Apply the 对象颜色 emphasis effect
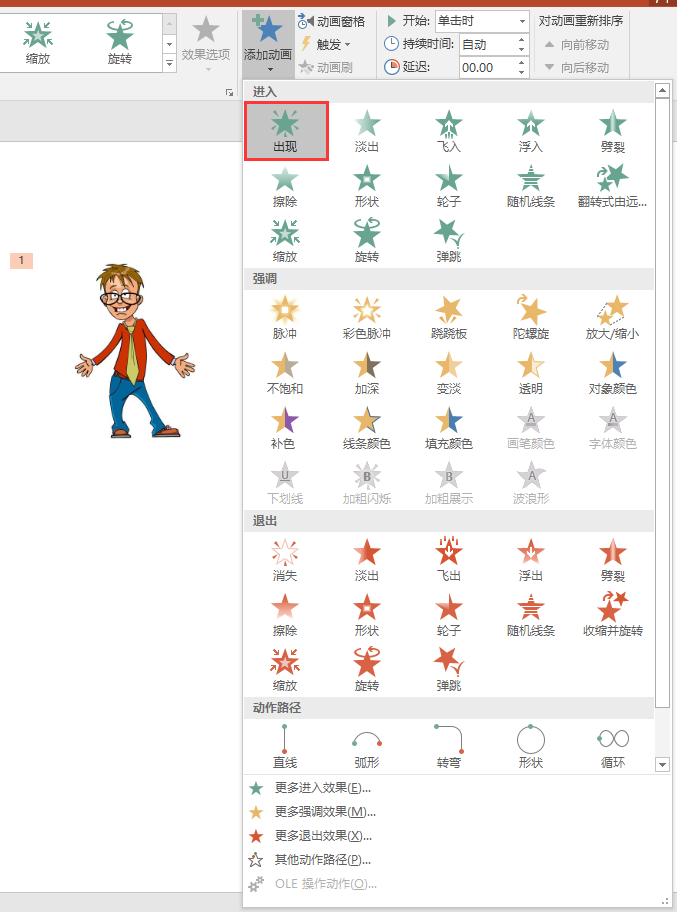This screenshot has width=677, height=912. pyautogui.click(x=612, y=373)
